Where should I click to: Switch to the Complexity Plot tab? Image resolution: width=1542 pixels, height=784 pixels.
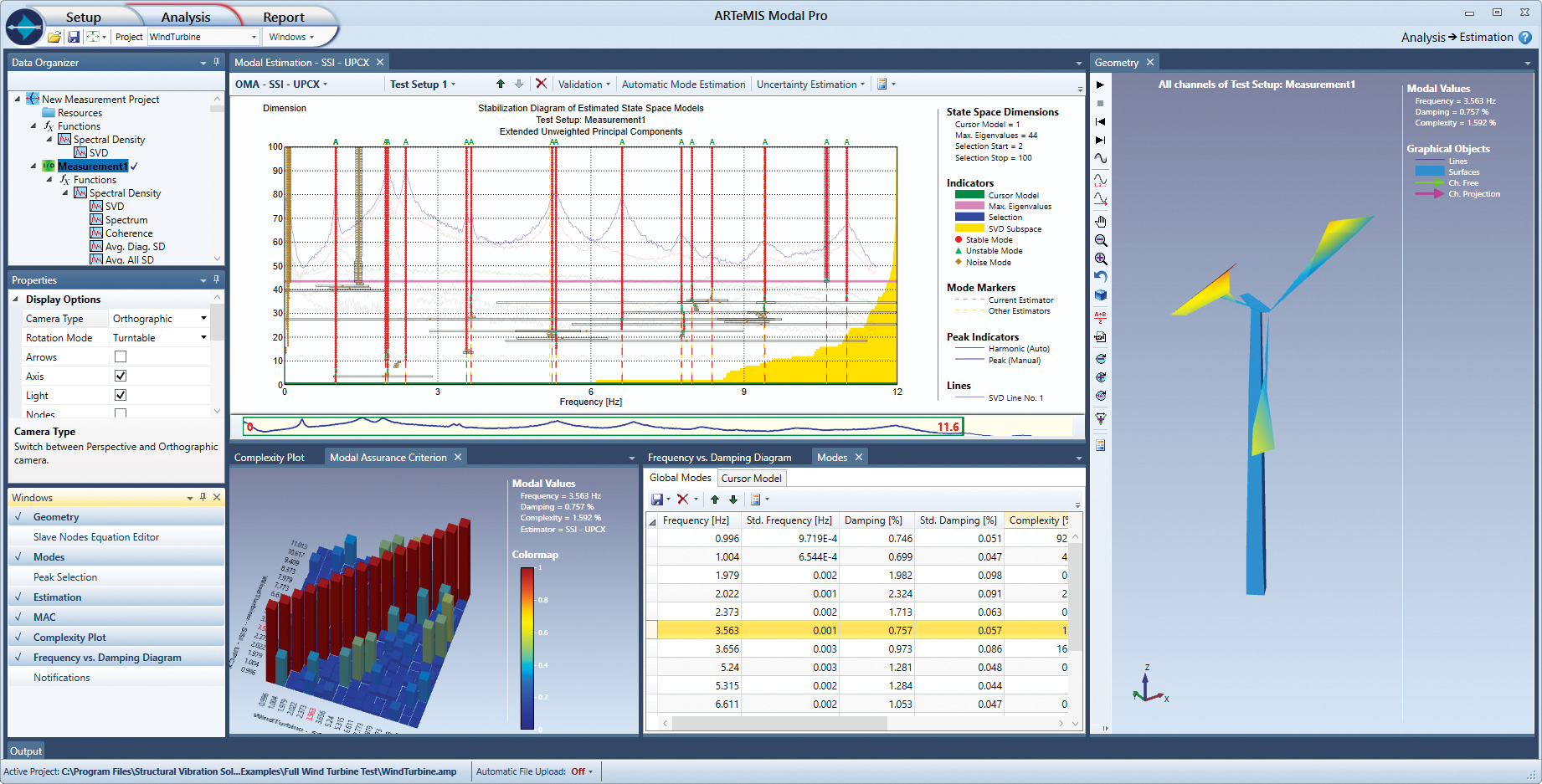pyautogui.click(x=270, y=458)
